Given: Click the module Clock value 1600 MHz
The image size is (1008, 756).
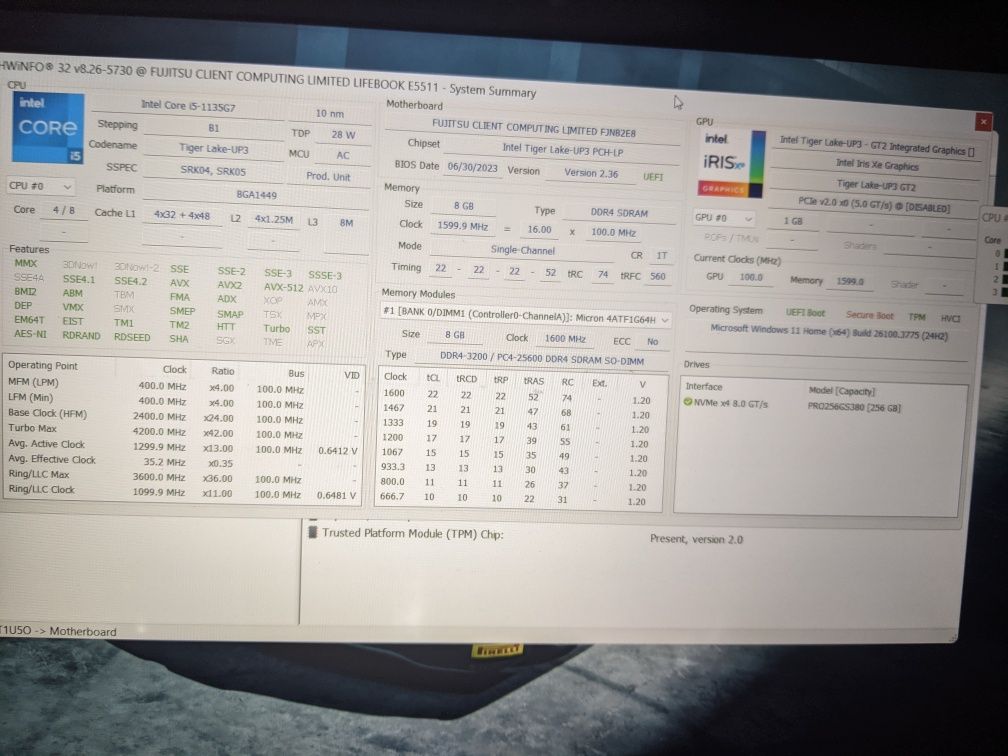Looking at the screenshot, I should pos(564,338).
